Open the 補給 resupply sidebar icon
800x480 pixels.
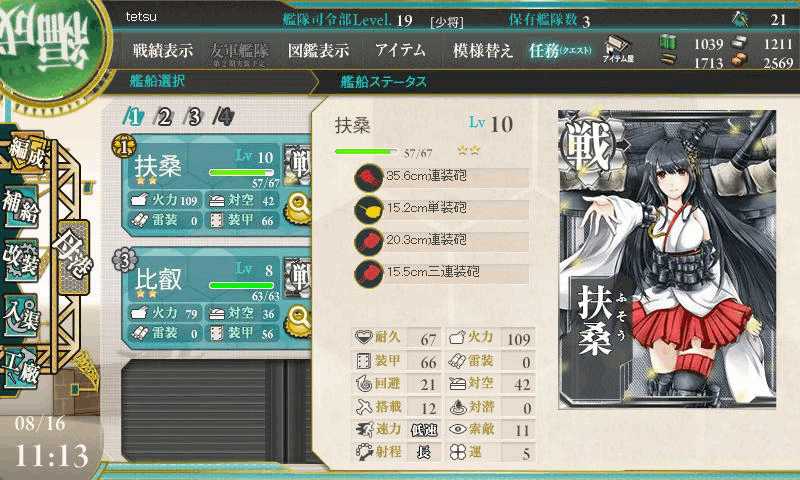tap(21, 207)
